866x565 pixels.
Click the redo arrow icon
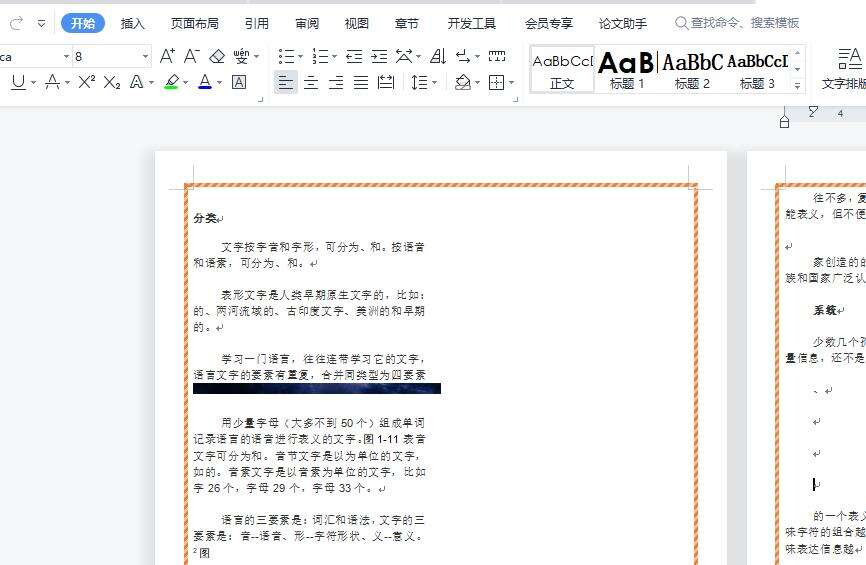(x=17, y=23)
